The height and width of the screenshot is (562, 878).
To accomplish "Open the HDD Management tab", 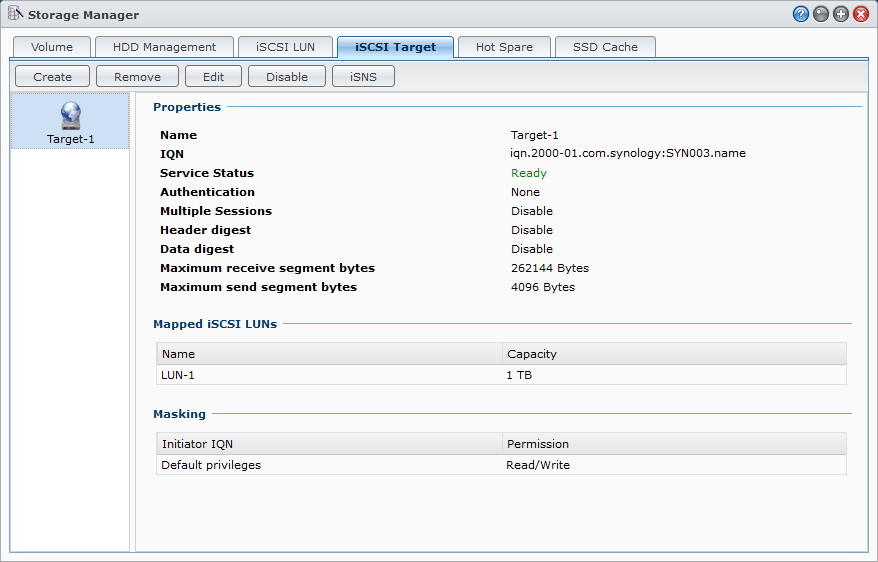I will click(x=164, y=47).
